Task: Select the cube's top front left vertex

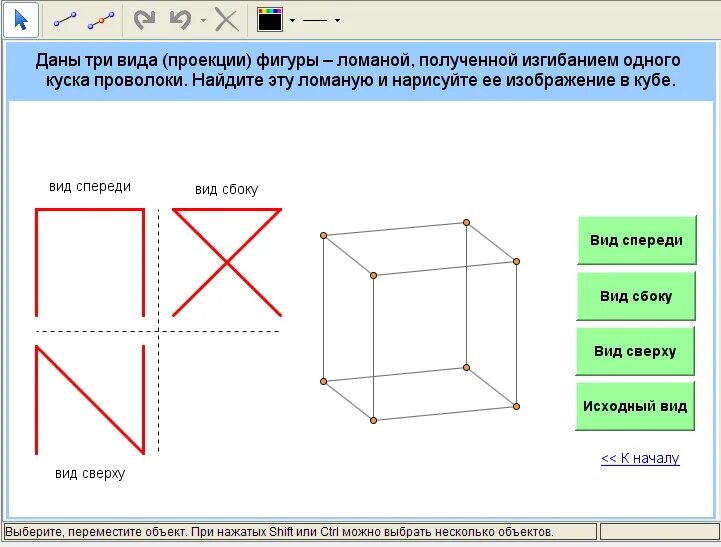Action: click(x=373, y=275)
